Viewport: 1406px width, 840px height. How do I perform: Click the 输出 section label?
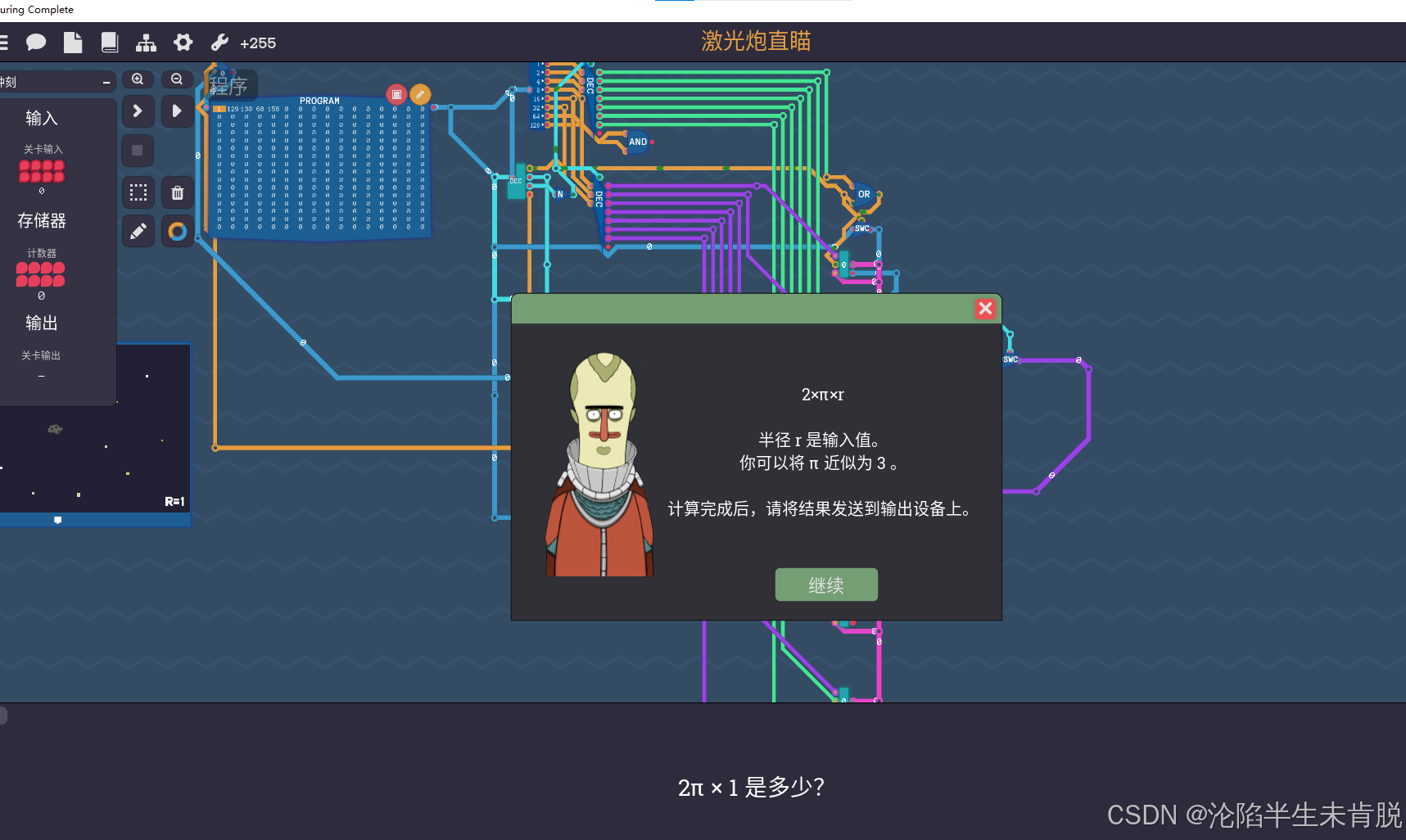[x=42, y=323]
